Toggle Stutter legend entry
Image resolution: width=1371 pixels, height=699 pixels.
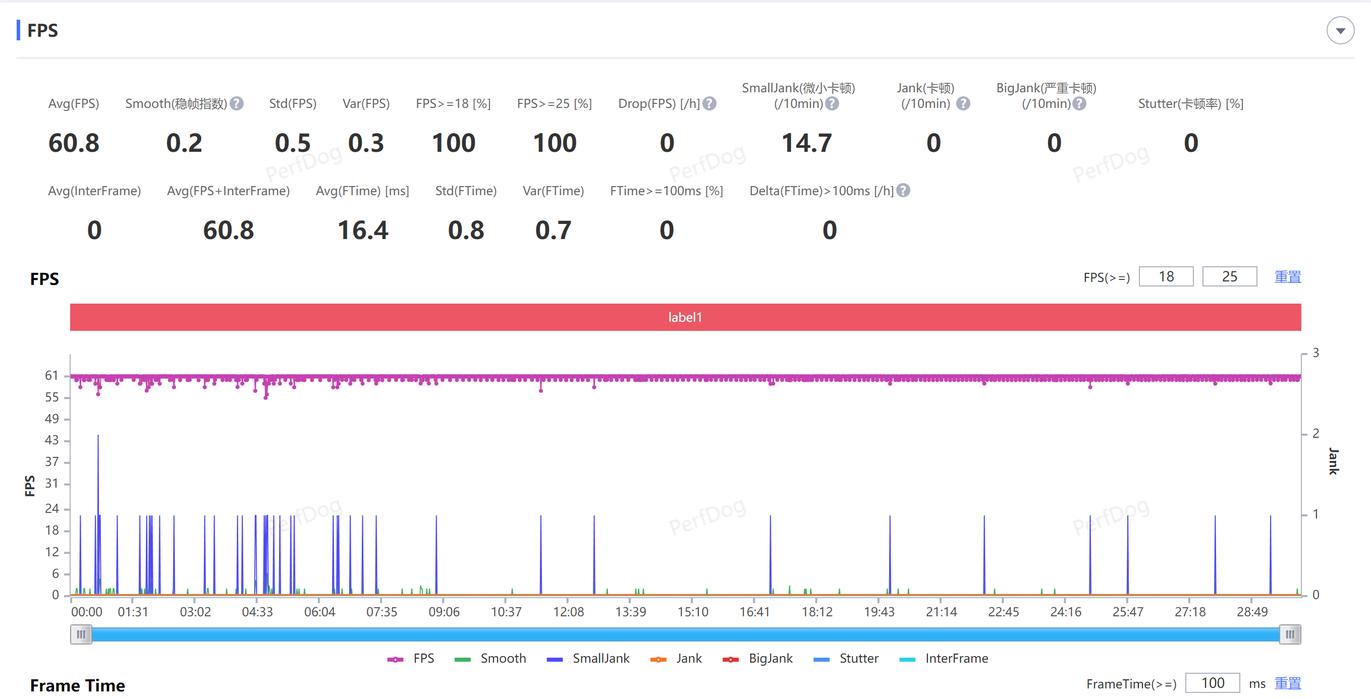click(x=846, y=658)
